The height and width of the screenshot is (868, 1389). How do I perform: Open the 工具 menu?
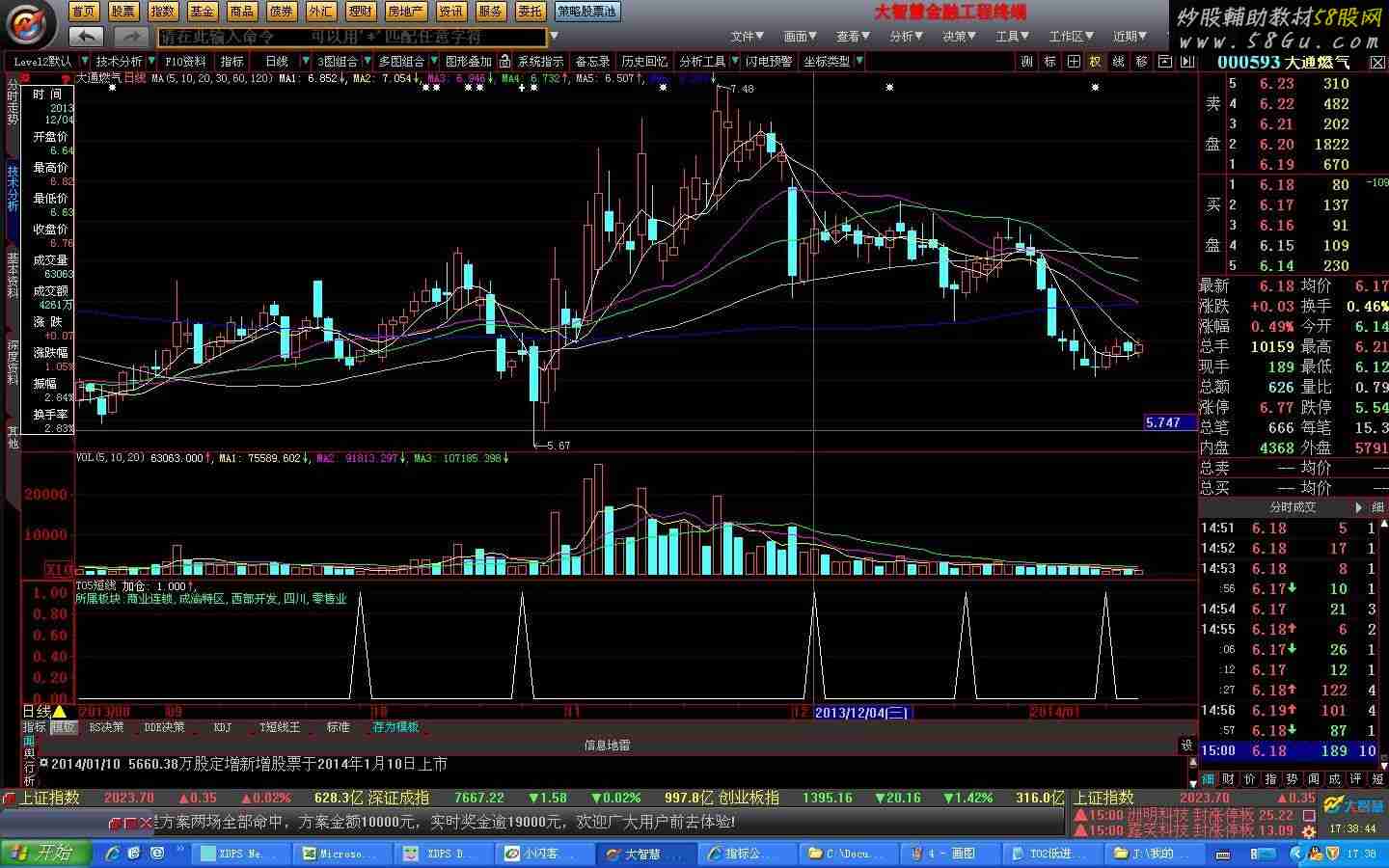point(1012,37)
